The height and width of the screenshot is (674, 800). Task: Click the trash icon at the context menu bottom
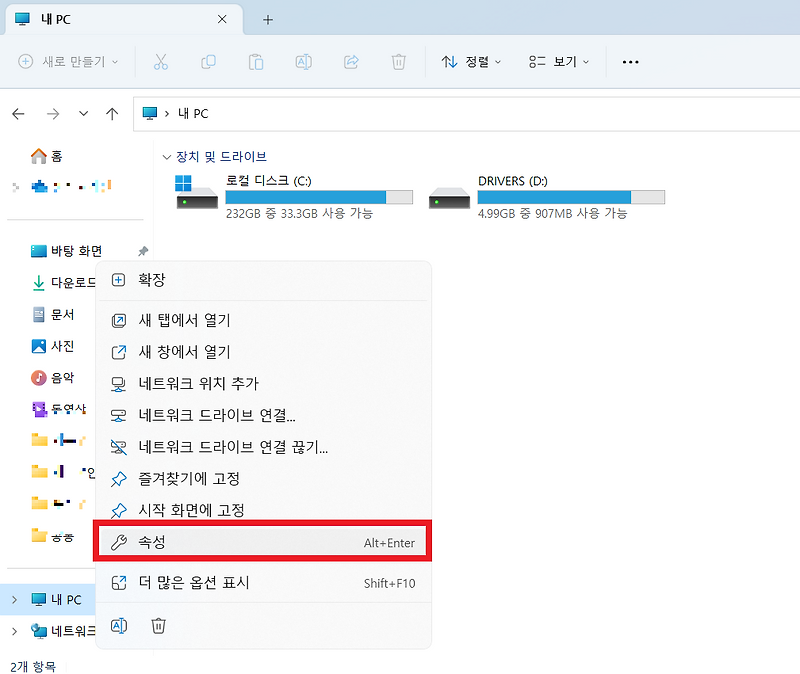tap(156, 625)
